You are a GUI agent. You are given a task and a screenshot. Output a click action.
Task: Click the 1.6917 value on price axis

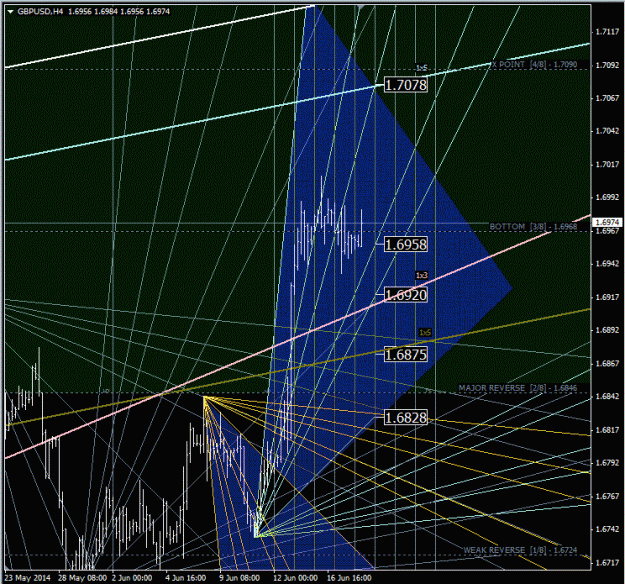[607, 297]
